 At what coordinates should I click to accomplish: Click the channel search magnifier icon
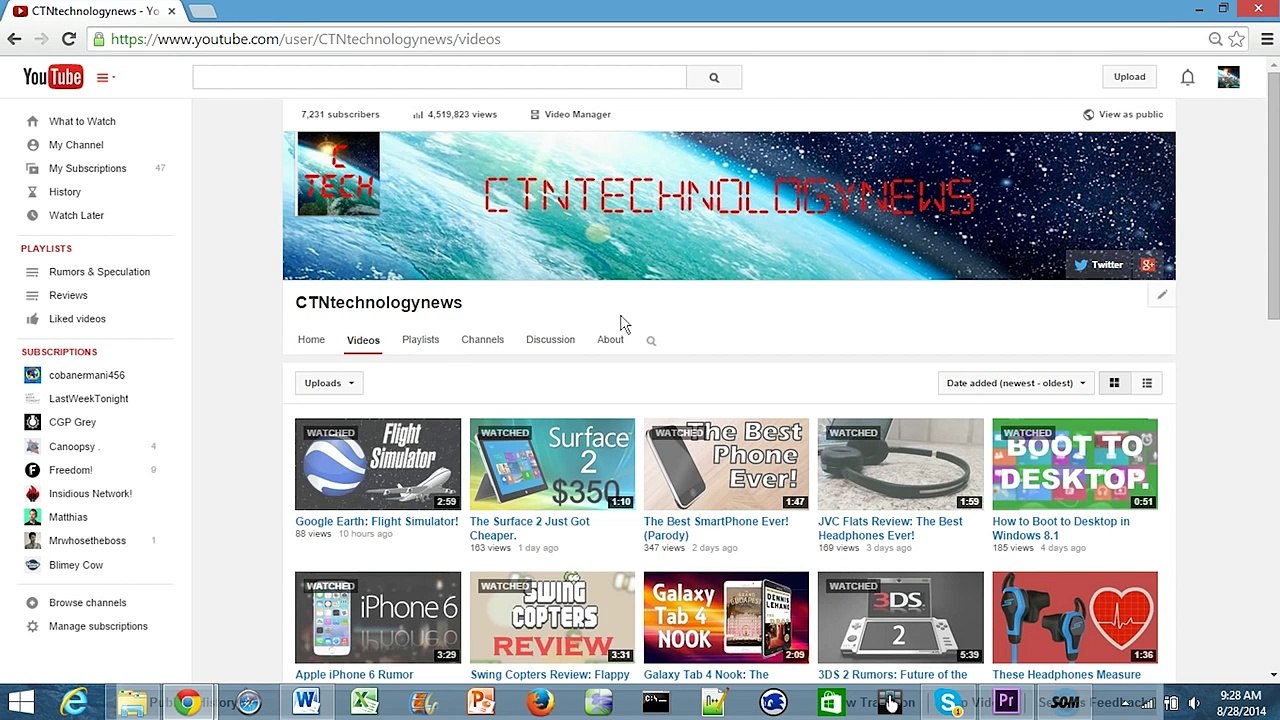651,341
